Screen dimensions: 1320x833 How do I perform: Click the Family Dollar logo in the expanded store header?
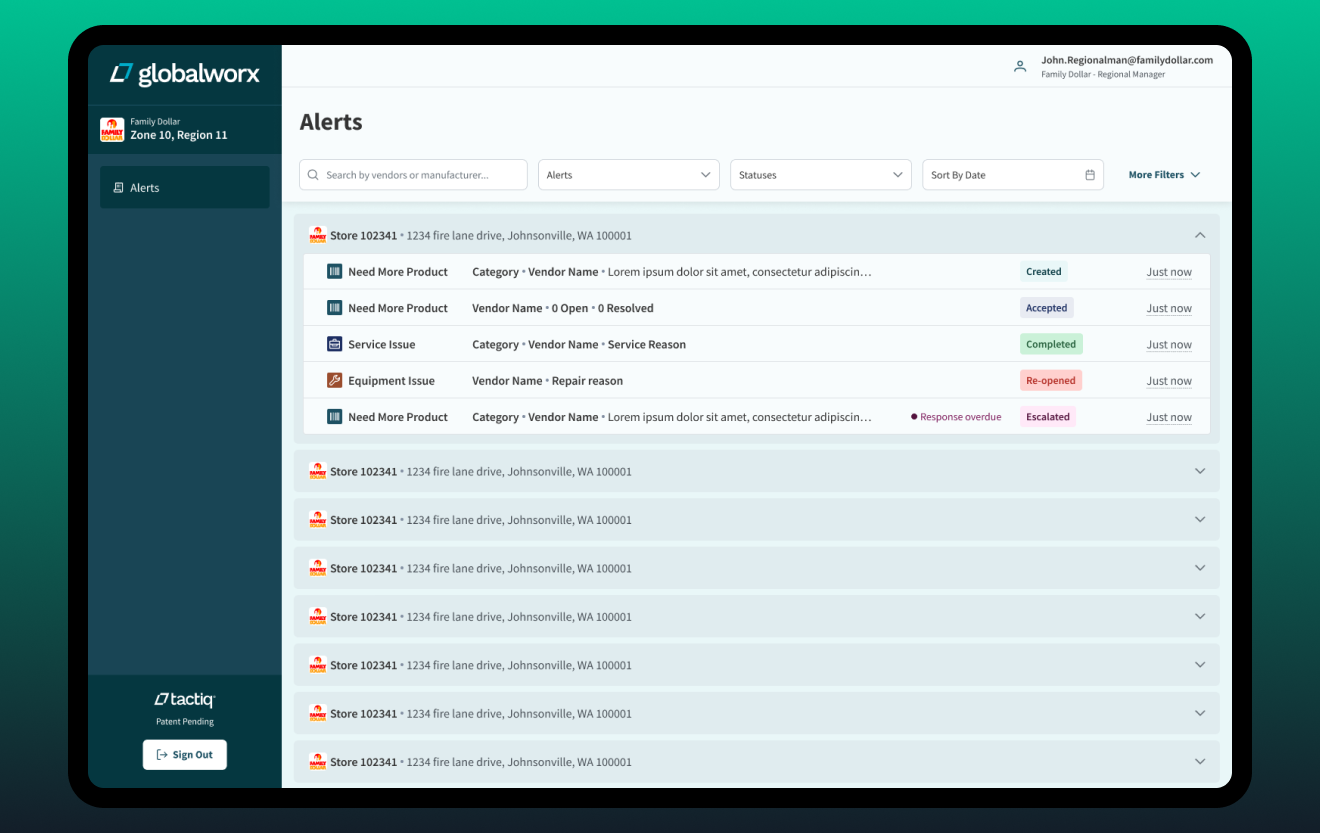(318, 235)
